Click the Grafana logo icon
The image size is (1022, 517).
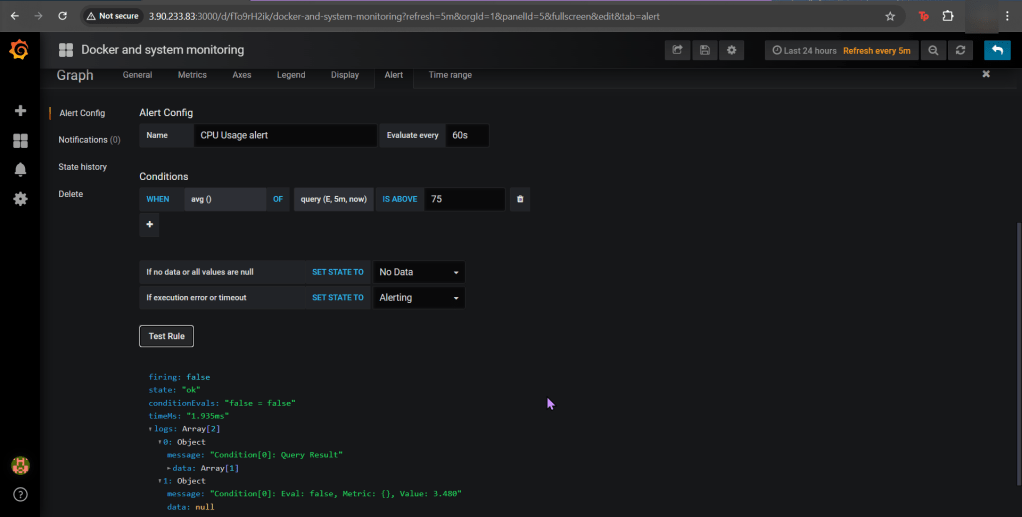coord(20,50)
